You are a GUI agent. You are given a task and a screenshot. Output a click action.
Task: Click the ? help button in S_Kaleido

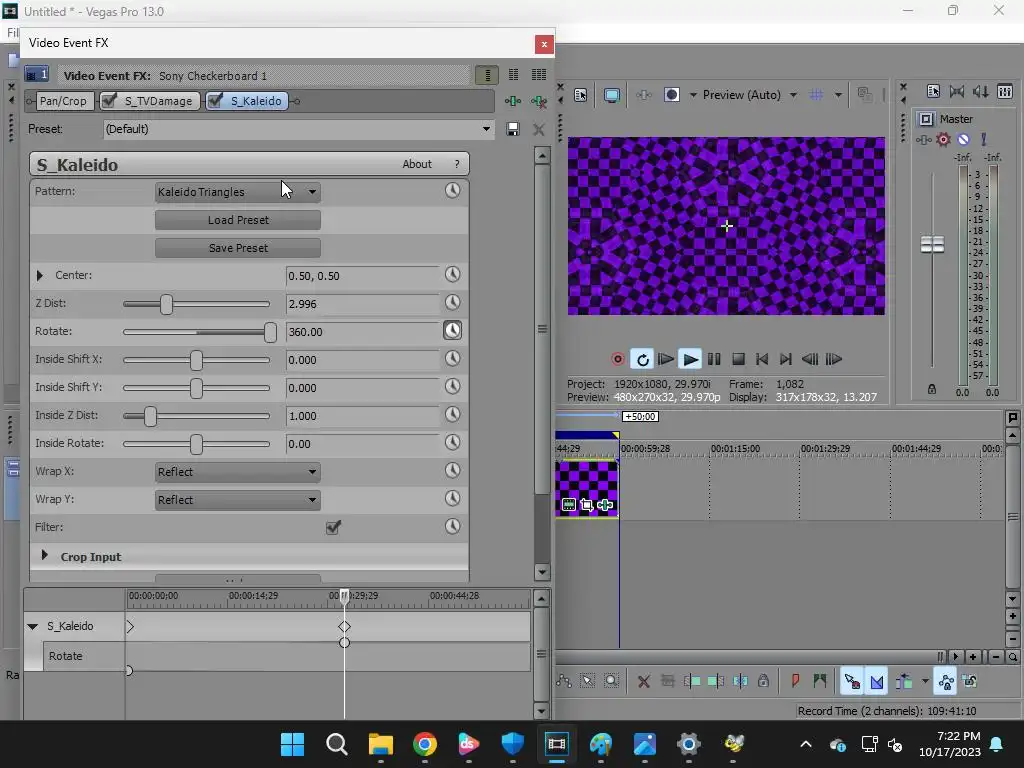(456, 164)
